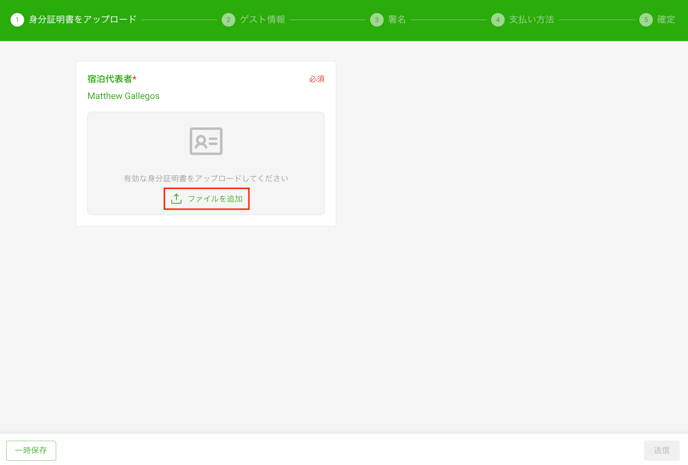The width and height of the screenshot is (688, 465).
Task: Go to step 2 ゲスト情報
Action: click(254, 20)
